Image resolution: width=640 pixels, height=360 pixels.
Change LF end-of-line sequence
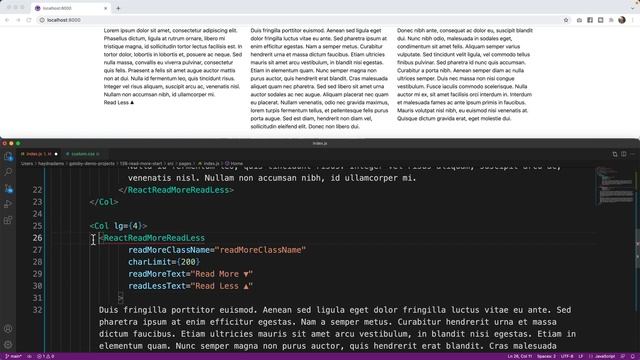pyautogui.click(x=580, y=356)
